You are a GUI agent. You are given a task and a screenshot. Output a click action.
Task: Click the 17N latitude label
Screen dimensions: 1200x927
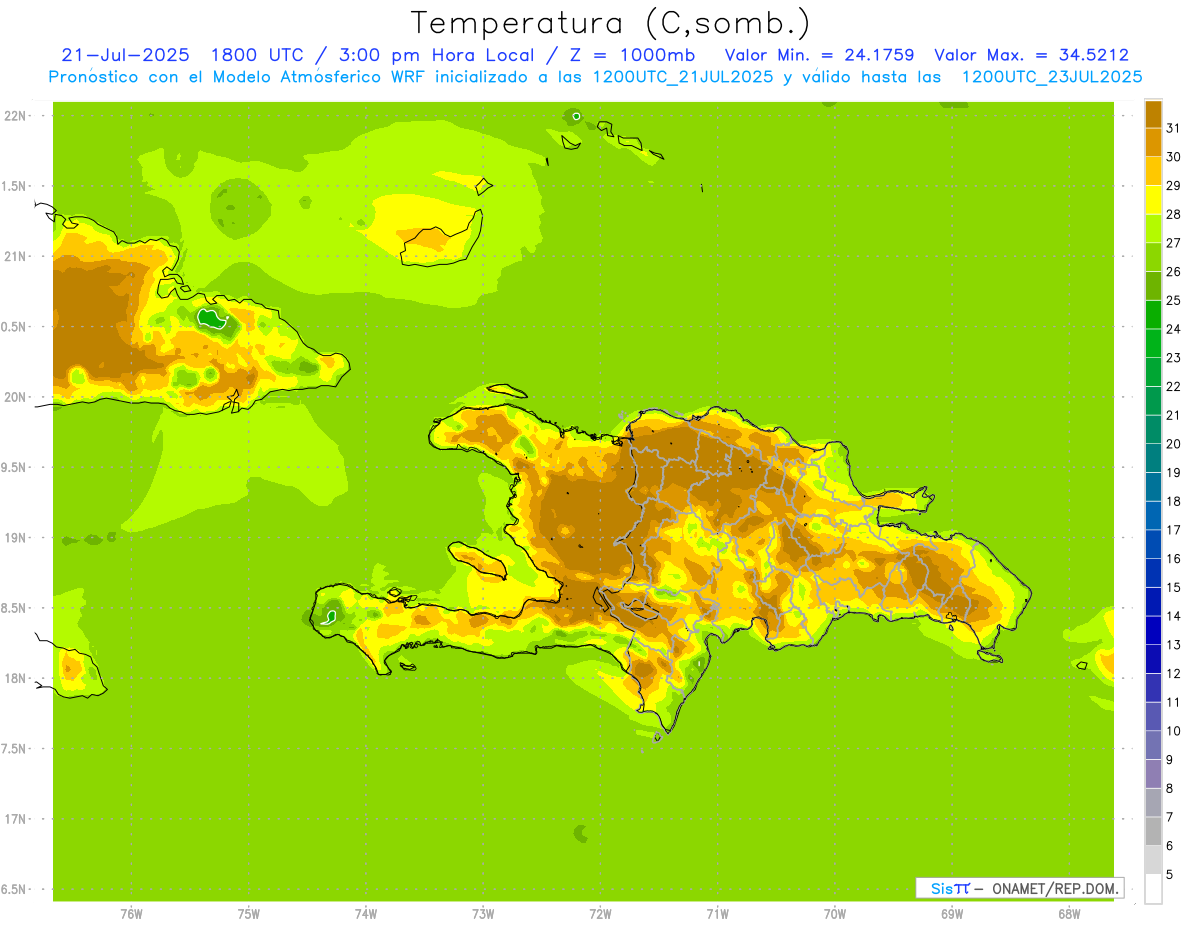click(x=15, y=819)
